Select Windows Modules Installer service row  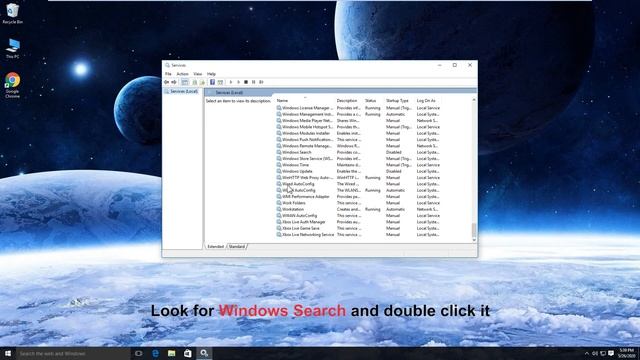tap(358, 133)
